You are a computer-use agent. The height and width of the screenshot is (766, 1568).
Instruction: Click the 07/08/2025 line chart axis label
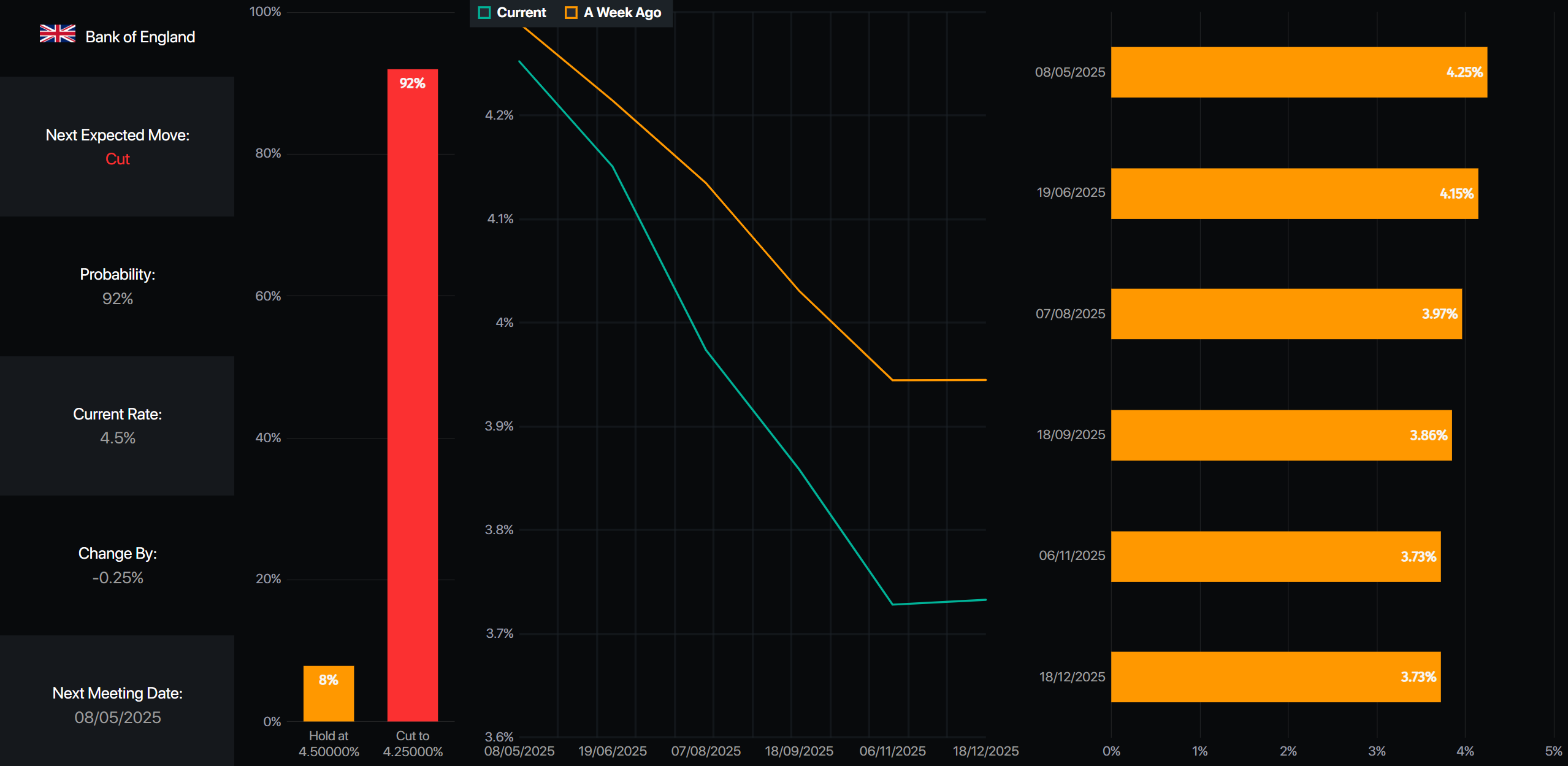pos(706,751)
